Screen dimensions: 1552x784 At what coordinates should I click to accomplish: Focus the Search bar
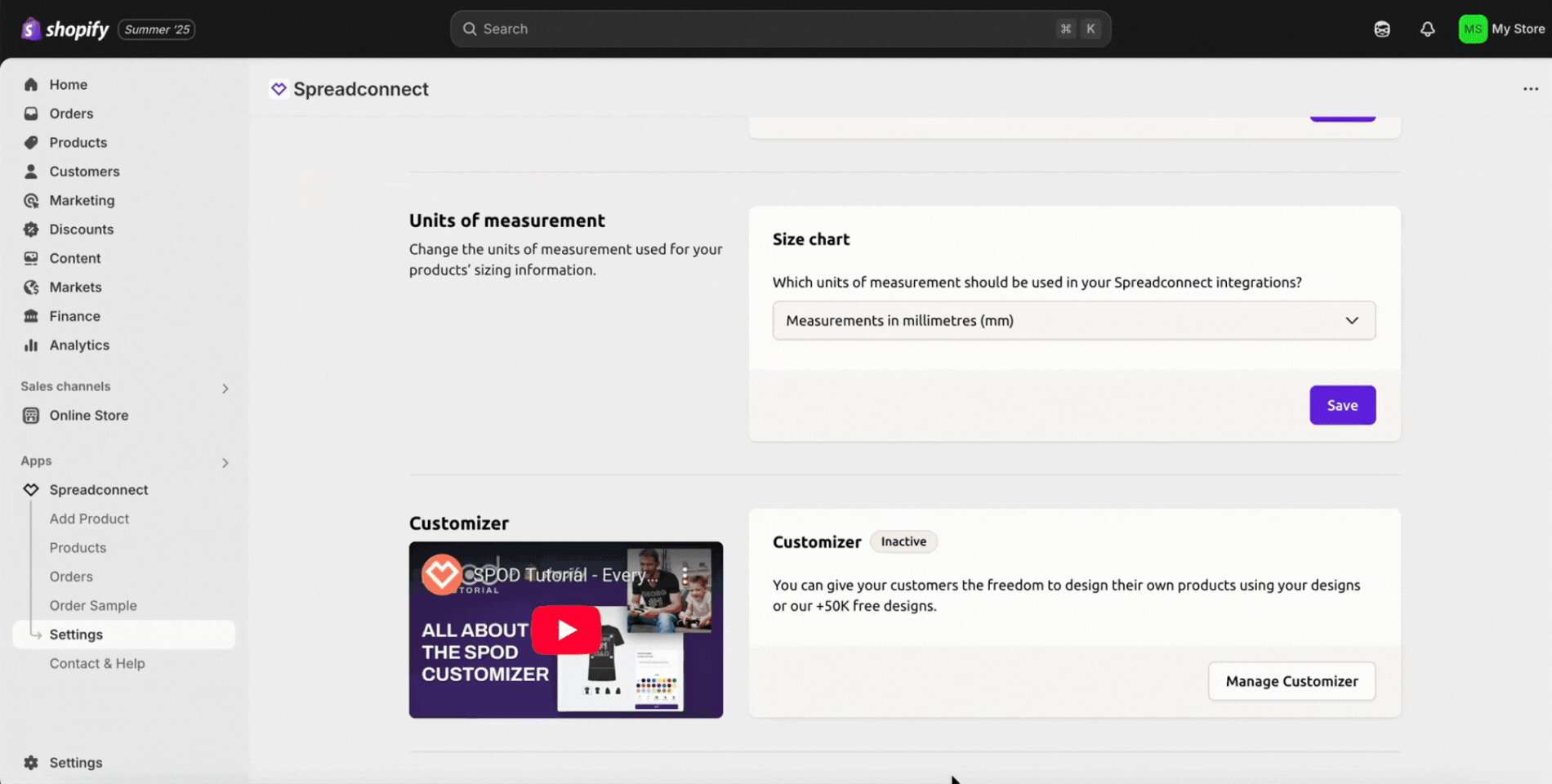click(x=780, y=29)
